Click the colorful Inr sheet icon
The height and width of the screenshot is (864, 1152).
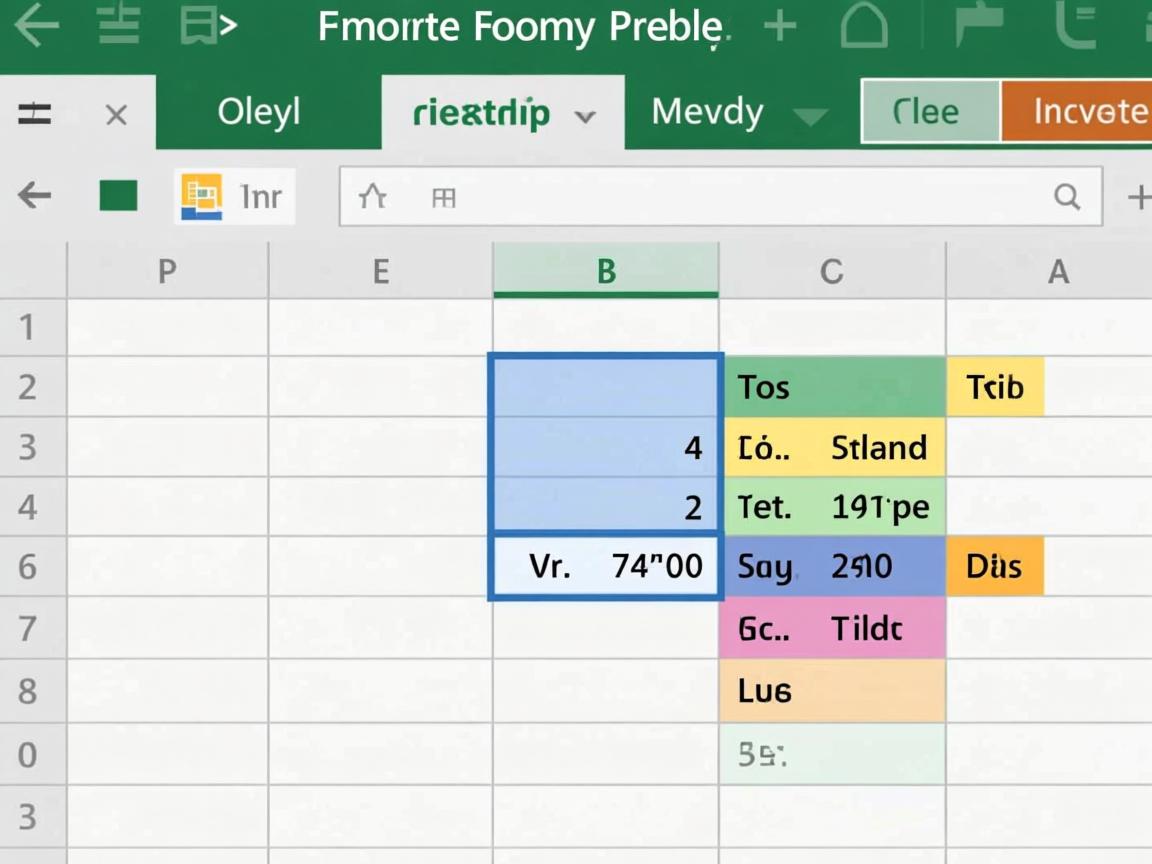(x=202, y=196)
